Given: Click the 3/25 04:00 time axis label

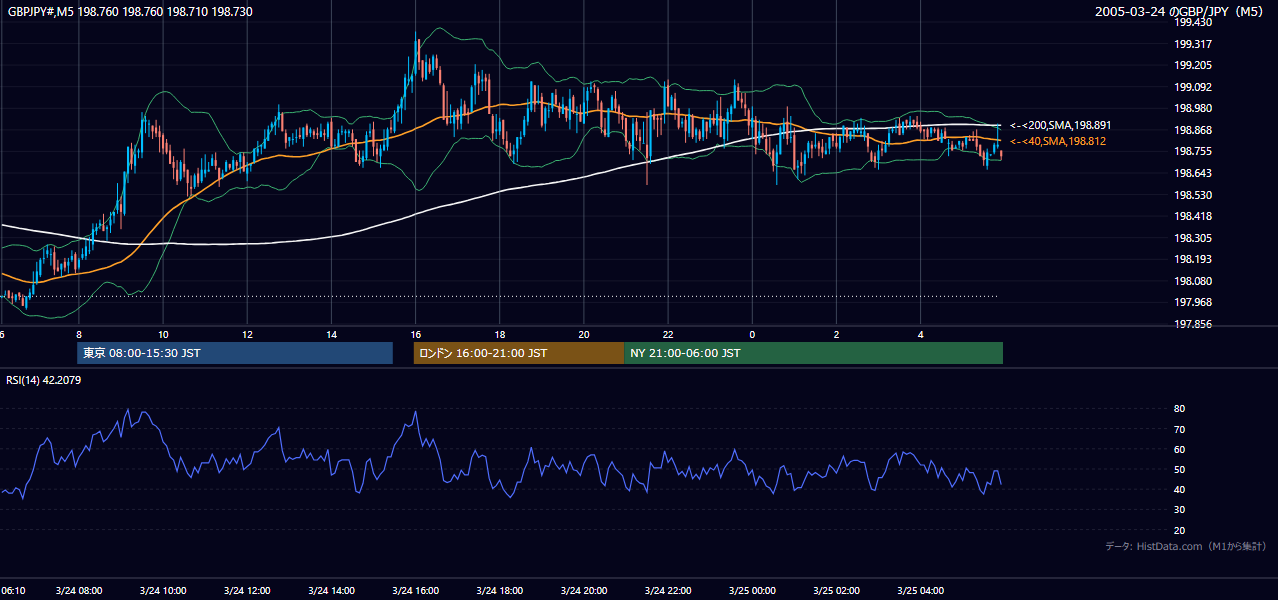Looking at the screenshot, I should point(920,591).
